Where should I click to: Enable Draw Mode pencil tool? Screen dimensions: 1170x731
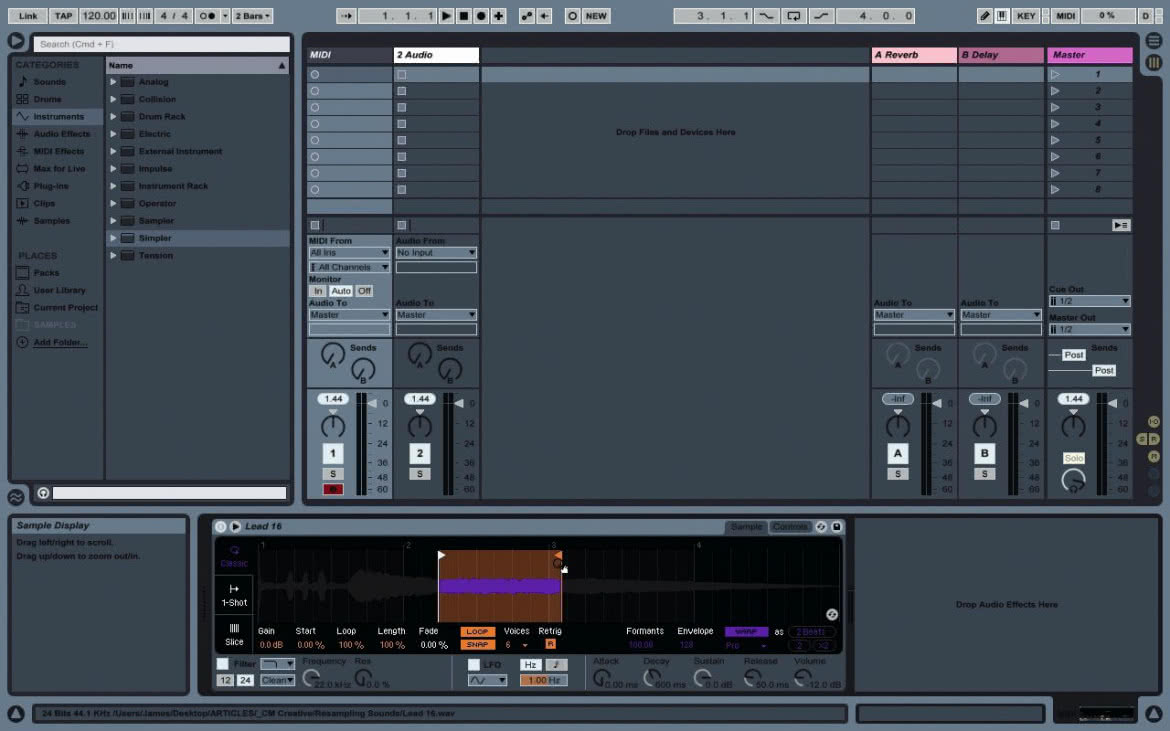click(x=985, y=16)
